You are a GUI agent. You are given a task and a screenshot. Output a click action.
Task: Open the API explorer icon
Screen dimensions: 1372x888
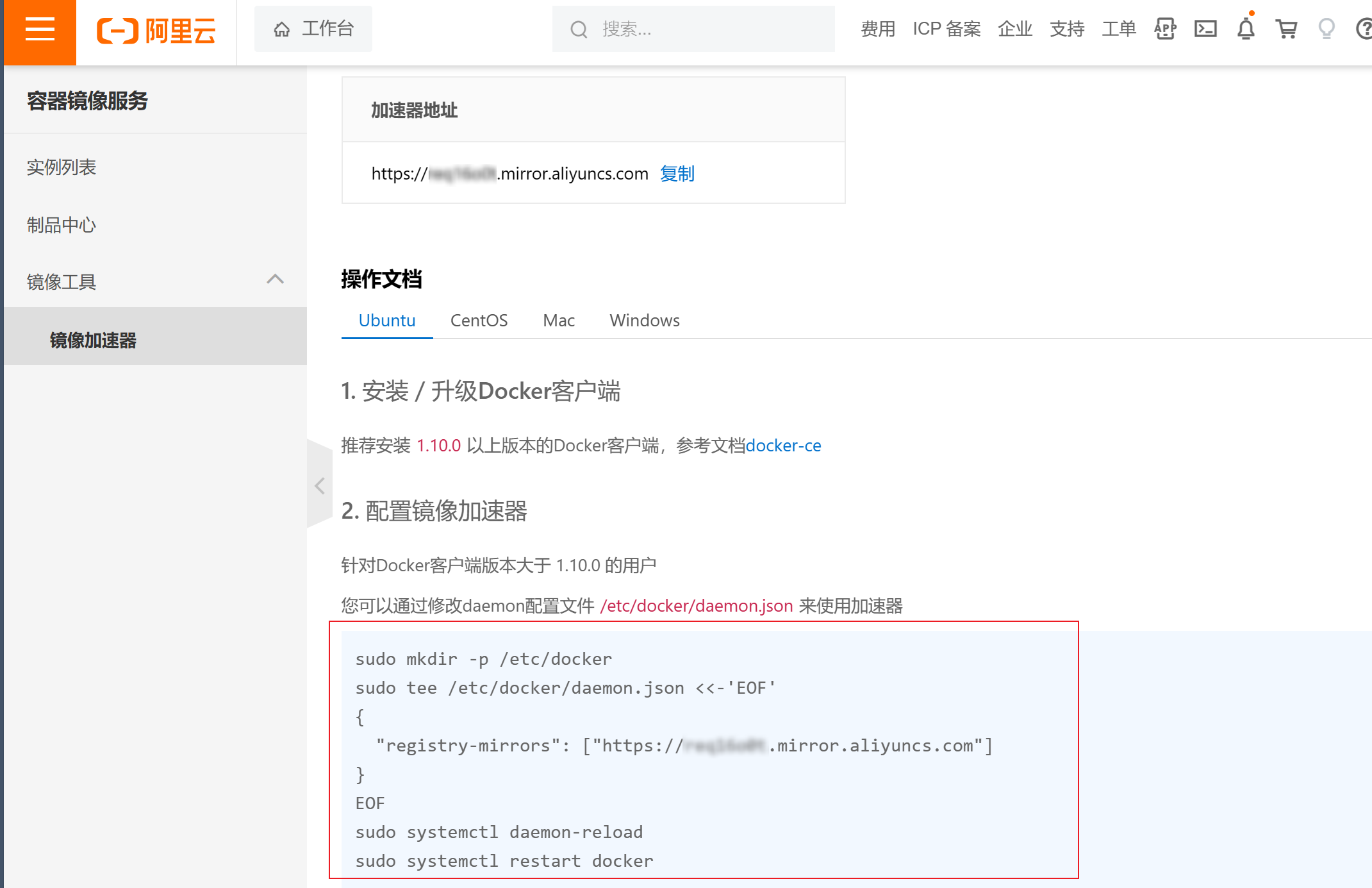coord(1164,29)
